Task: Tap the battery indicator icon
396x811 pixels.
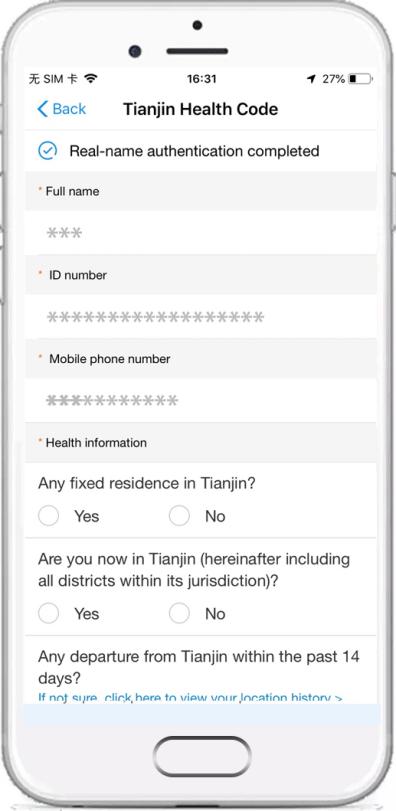Action: click(x=360, y=79)
